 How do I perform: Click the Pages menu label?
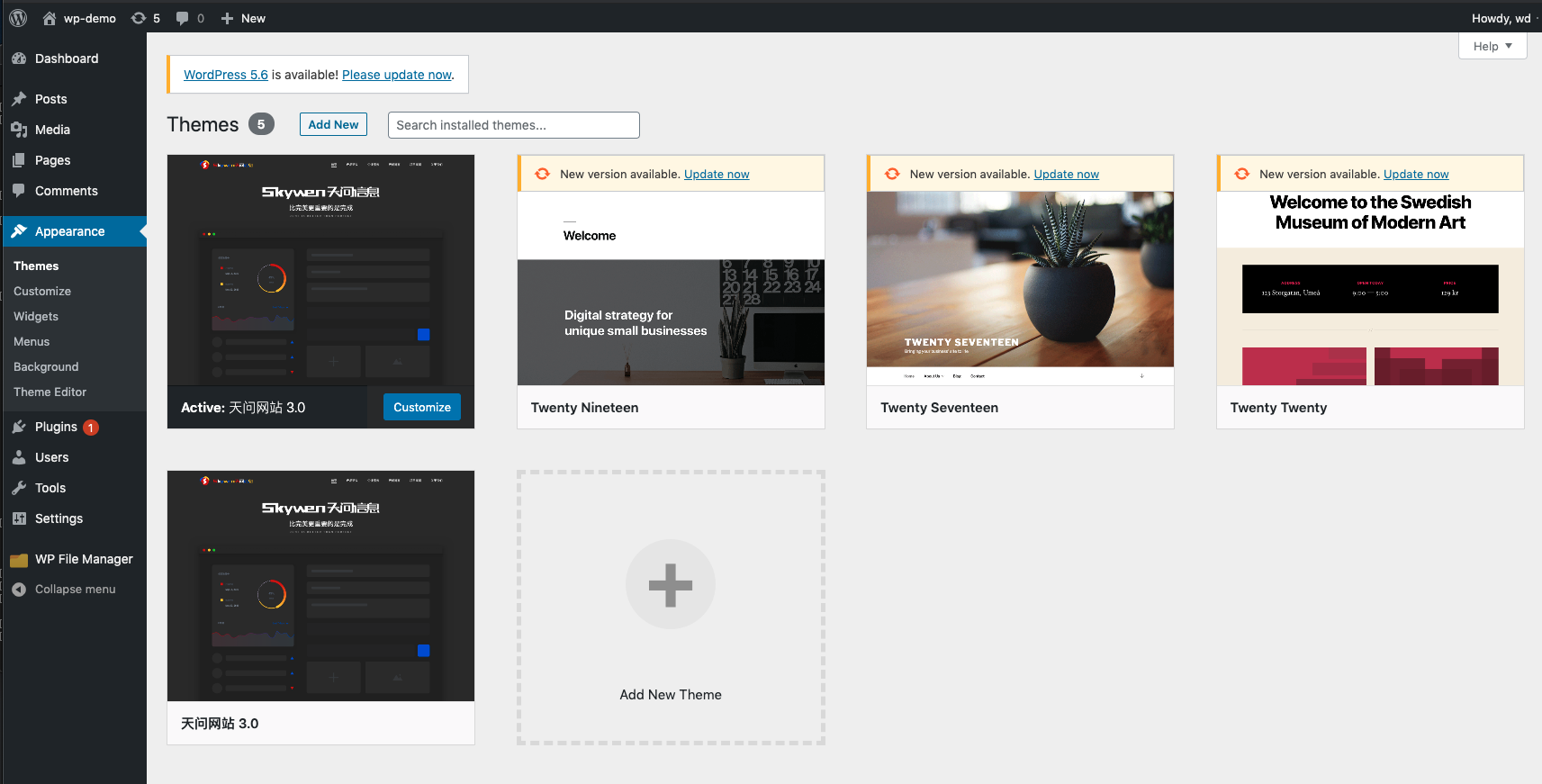point(52,160)
